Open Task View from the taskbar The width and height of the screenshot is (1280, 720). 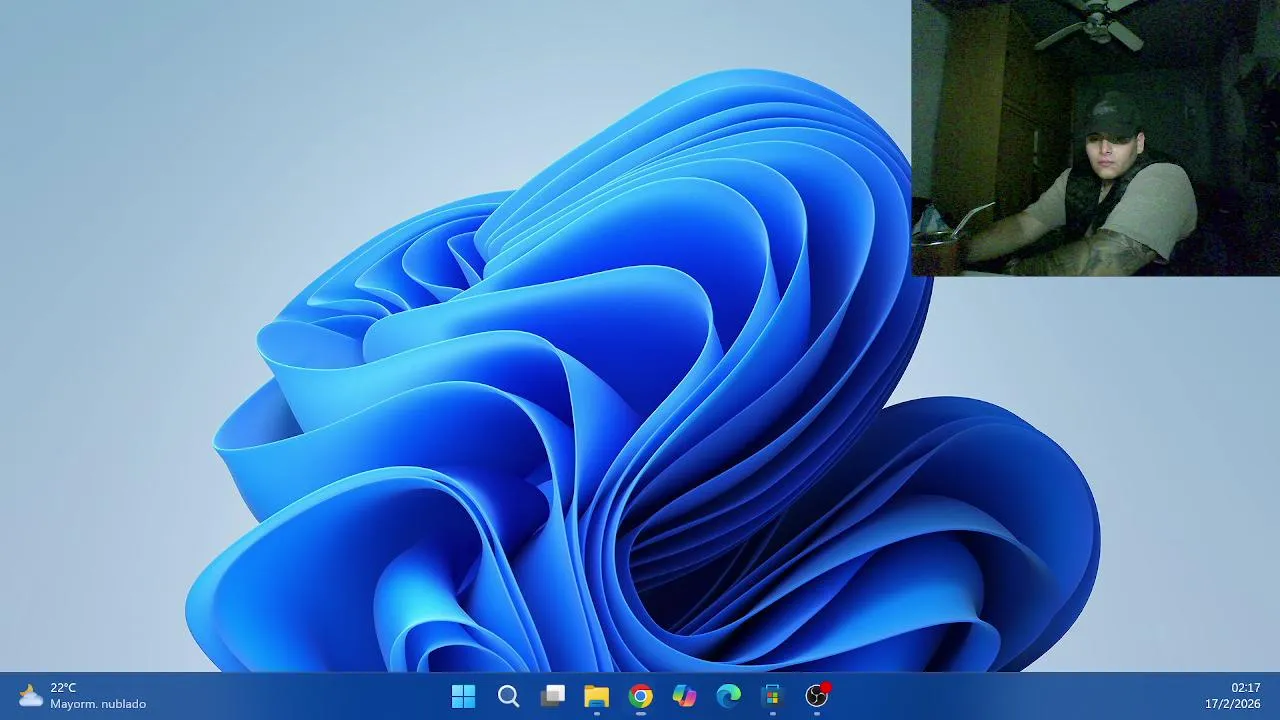point(552,696)
